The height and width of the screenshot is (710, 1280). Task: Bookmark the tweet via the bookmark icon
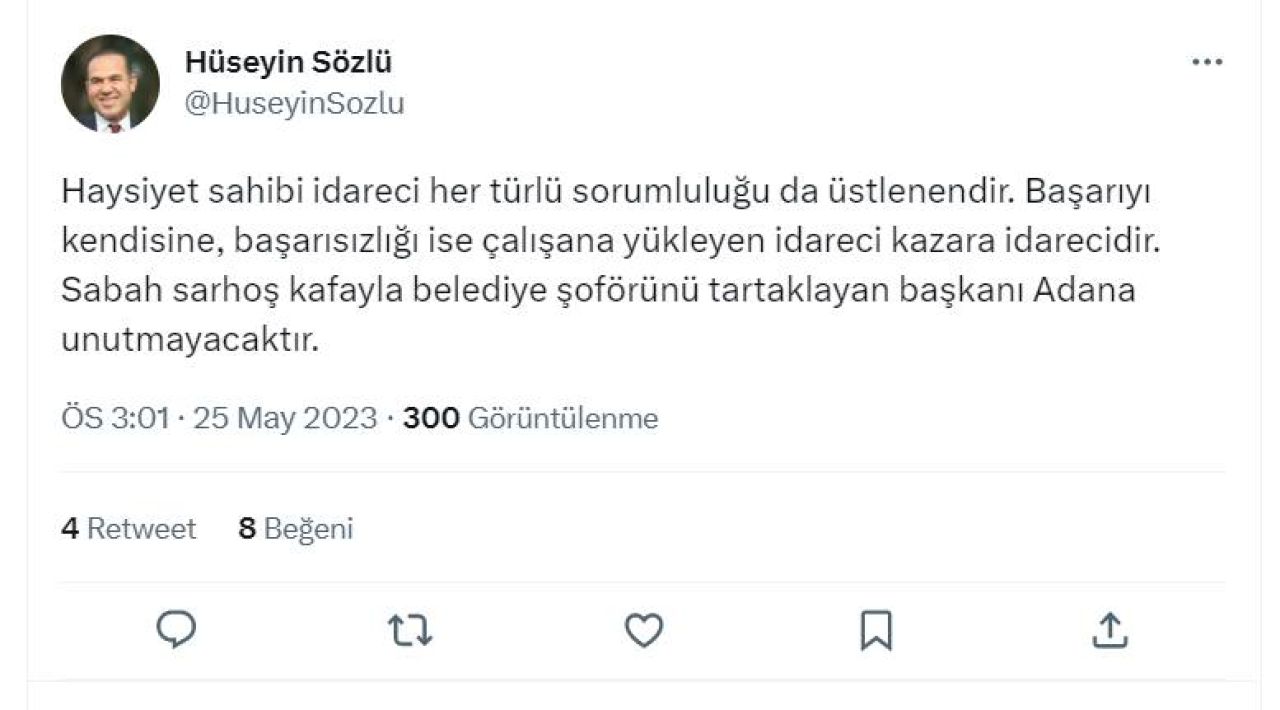878,630
